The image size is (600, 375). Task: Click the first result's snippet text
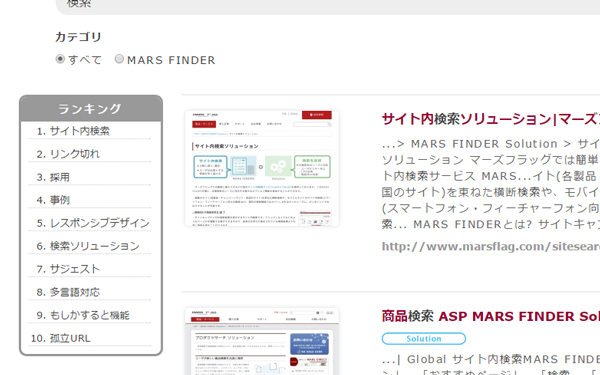(x=491, y=184)
